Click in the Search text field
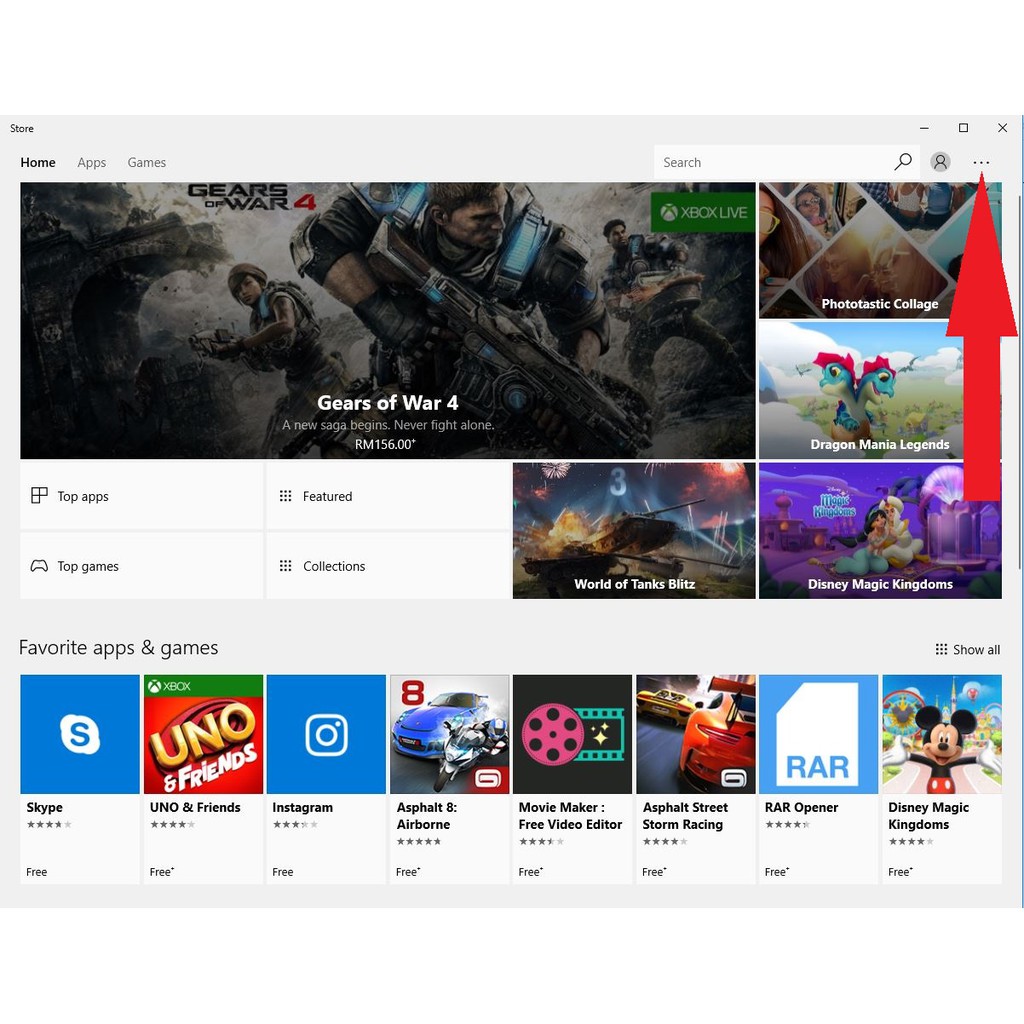 770,162
